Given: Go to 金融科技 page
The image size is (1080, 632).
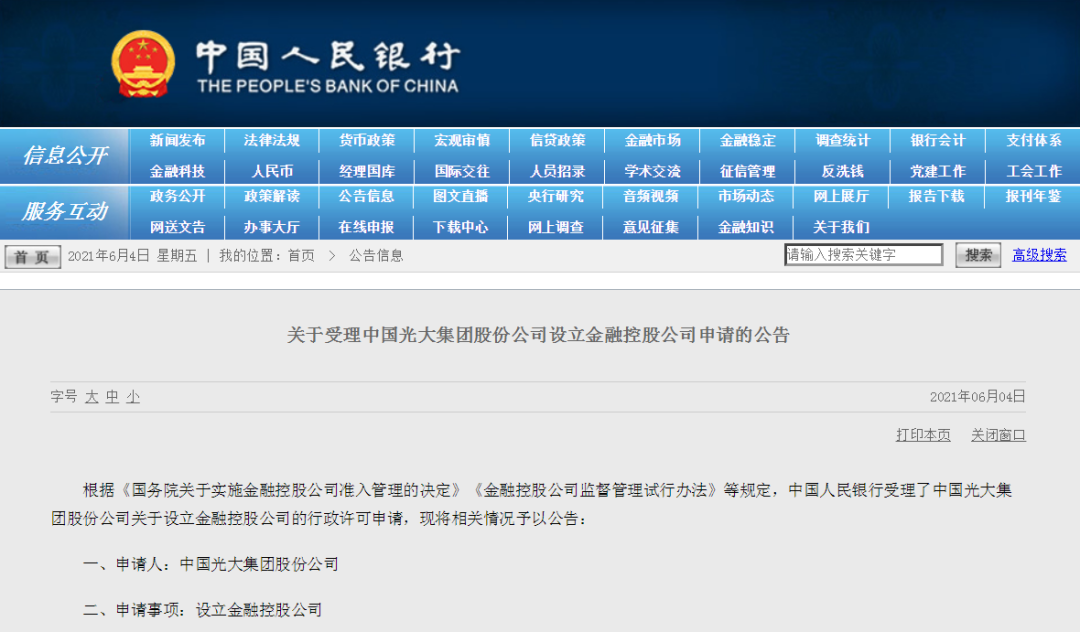Looking at the screenshot, I should (x=178, y=171).
